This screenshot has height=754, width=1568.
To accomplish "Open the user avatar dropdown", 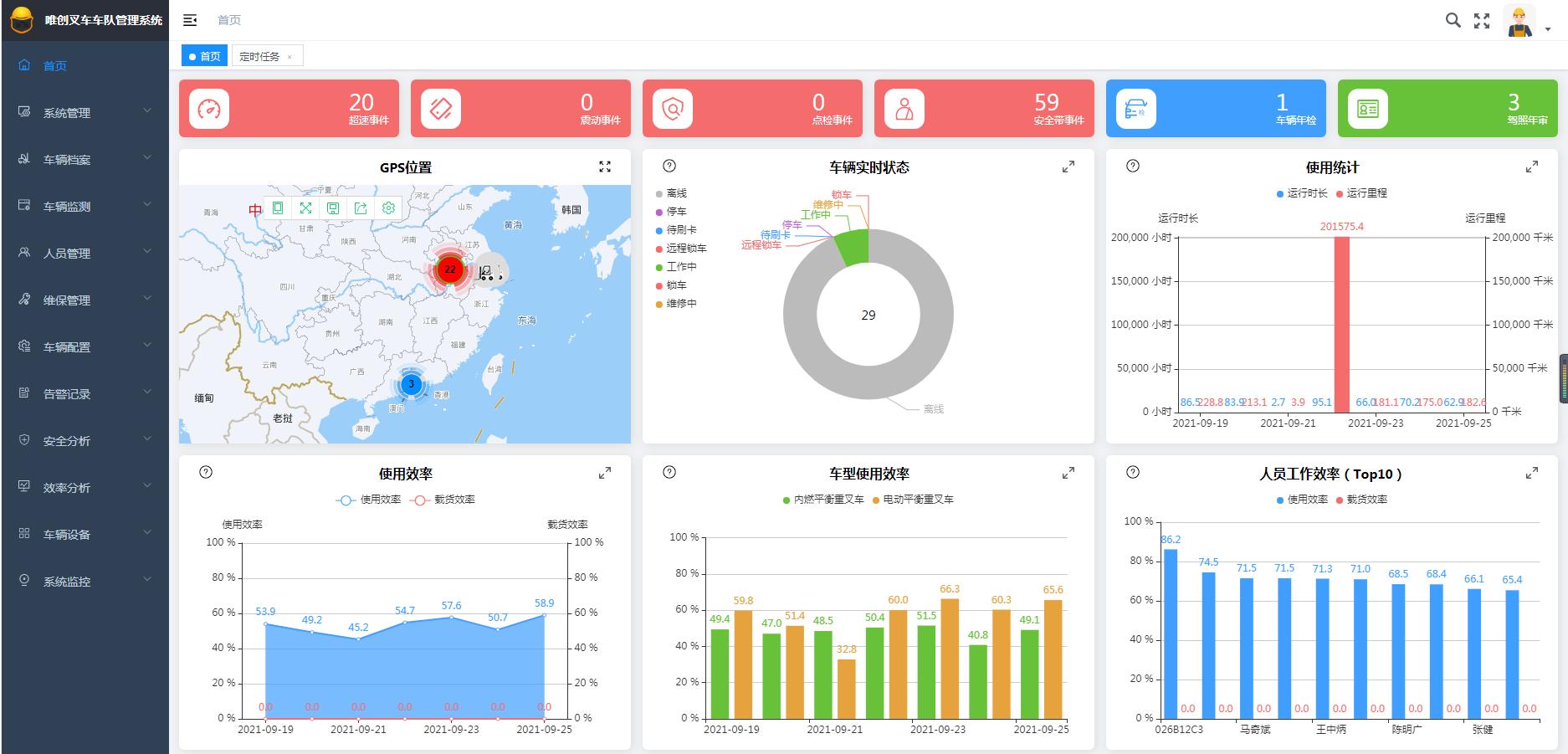I will coord(1527,21).
